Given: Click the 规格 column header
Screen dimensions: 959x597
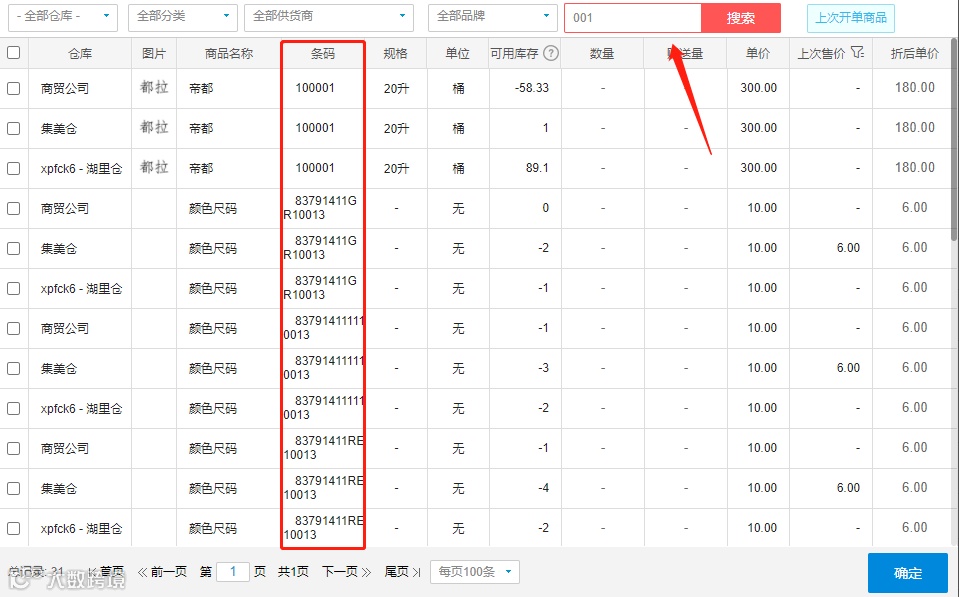Looking at the screenshot, I should click(x=396, y=54).
